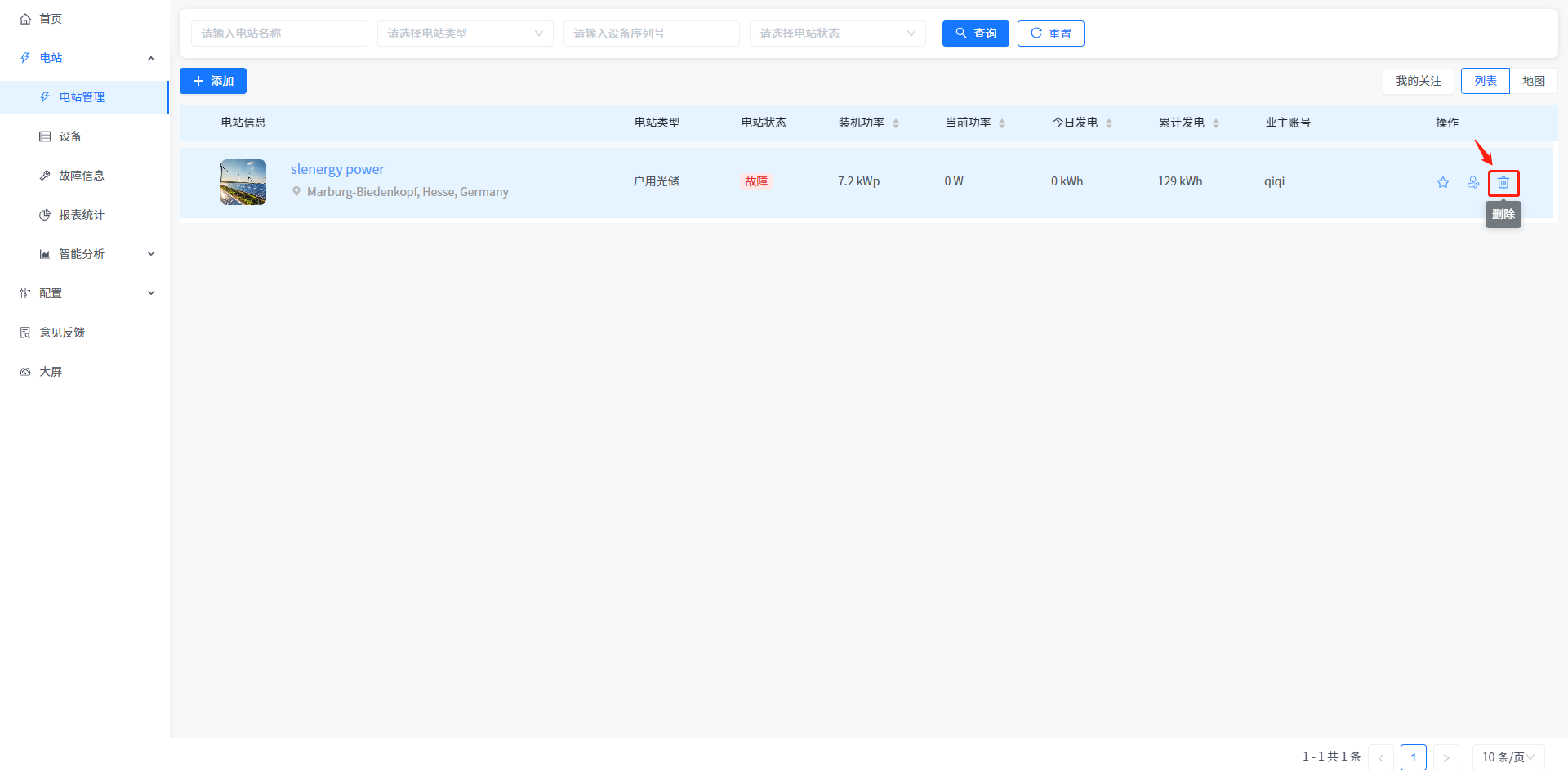Switch to 地图 map view
Screen dimensions: 1568x777
1533,81
